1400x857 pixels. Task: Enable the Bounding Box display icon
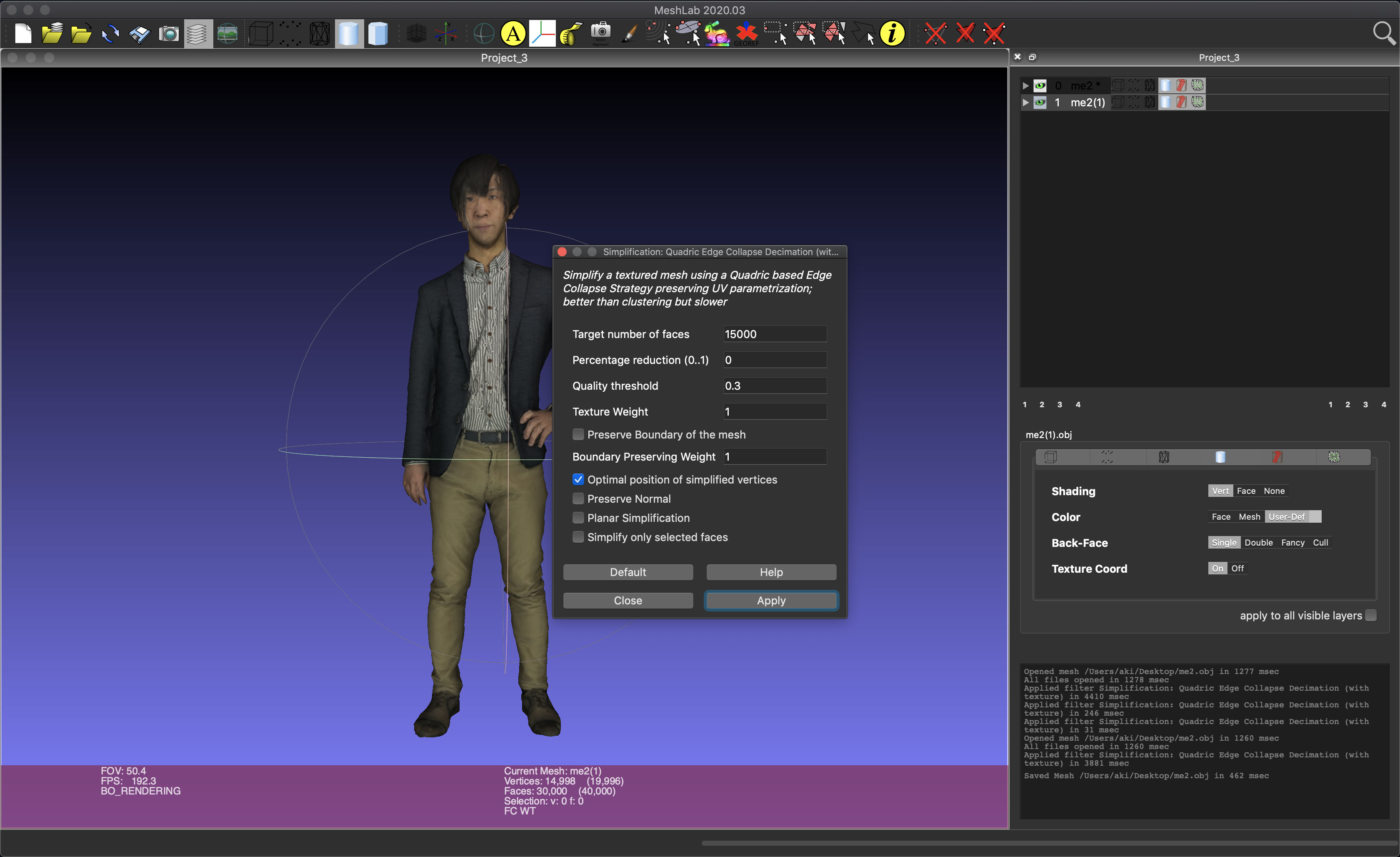(x=261, y=33)
